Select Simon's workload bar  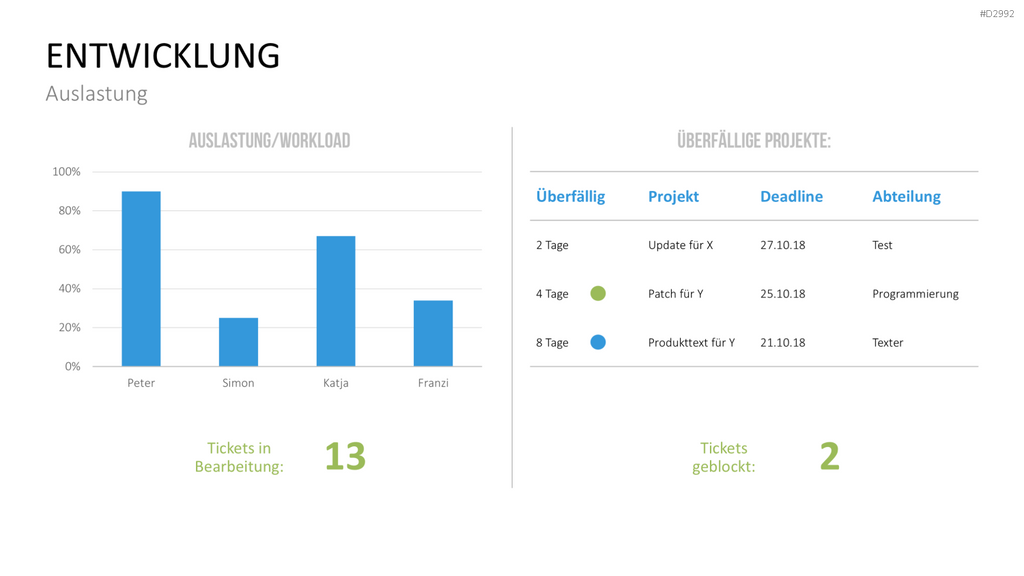[x=238, y=342]
